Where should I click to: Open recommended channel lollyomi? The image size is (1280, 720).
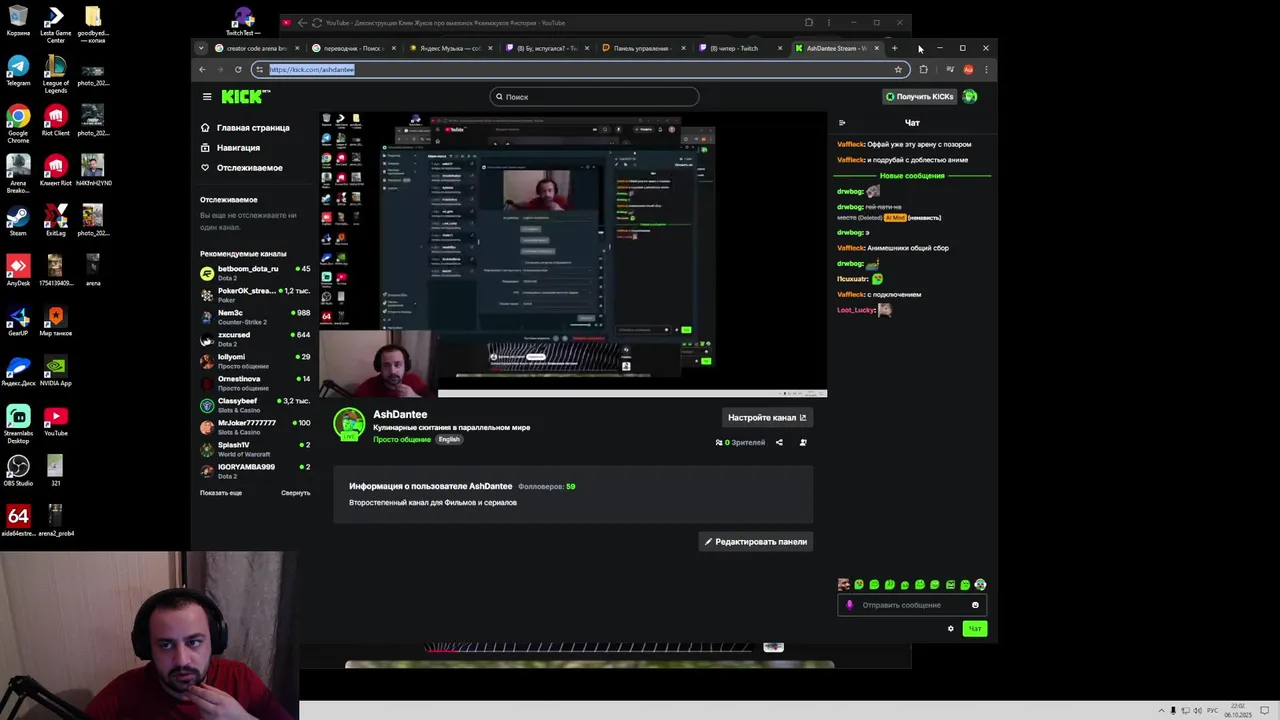pyautogui.click(x=255, y=361)
